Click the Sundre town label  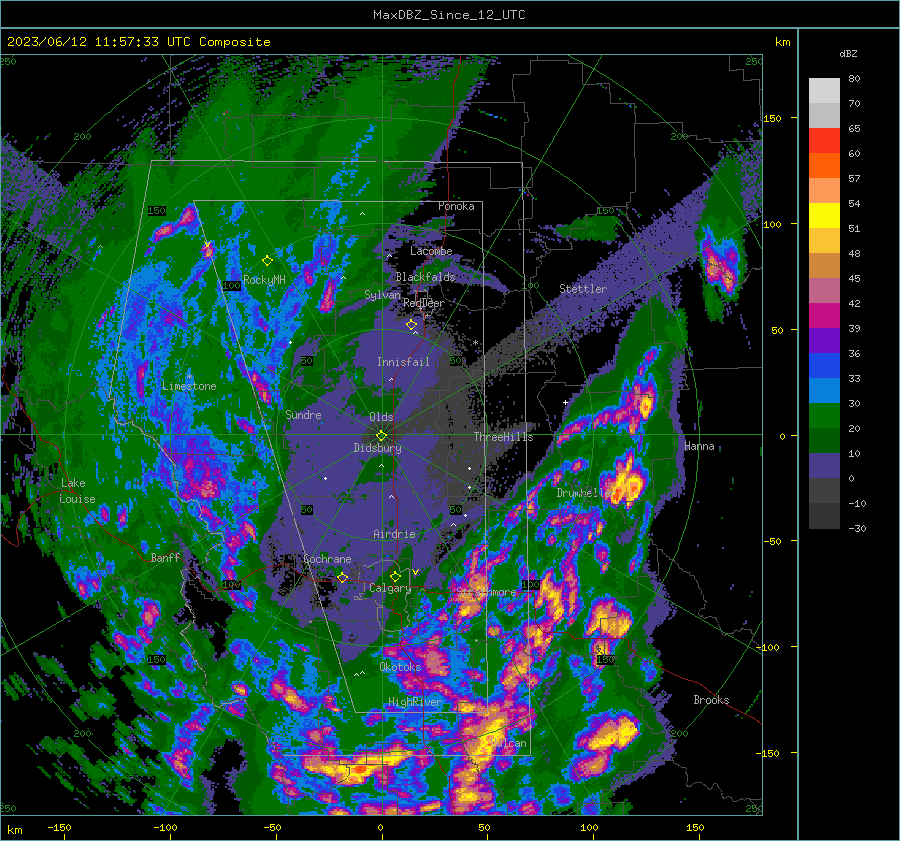(x=303, y=414)
